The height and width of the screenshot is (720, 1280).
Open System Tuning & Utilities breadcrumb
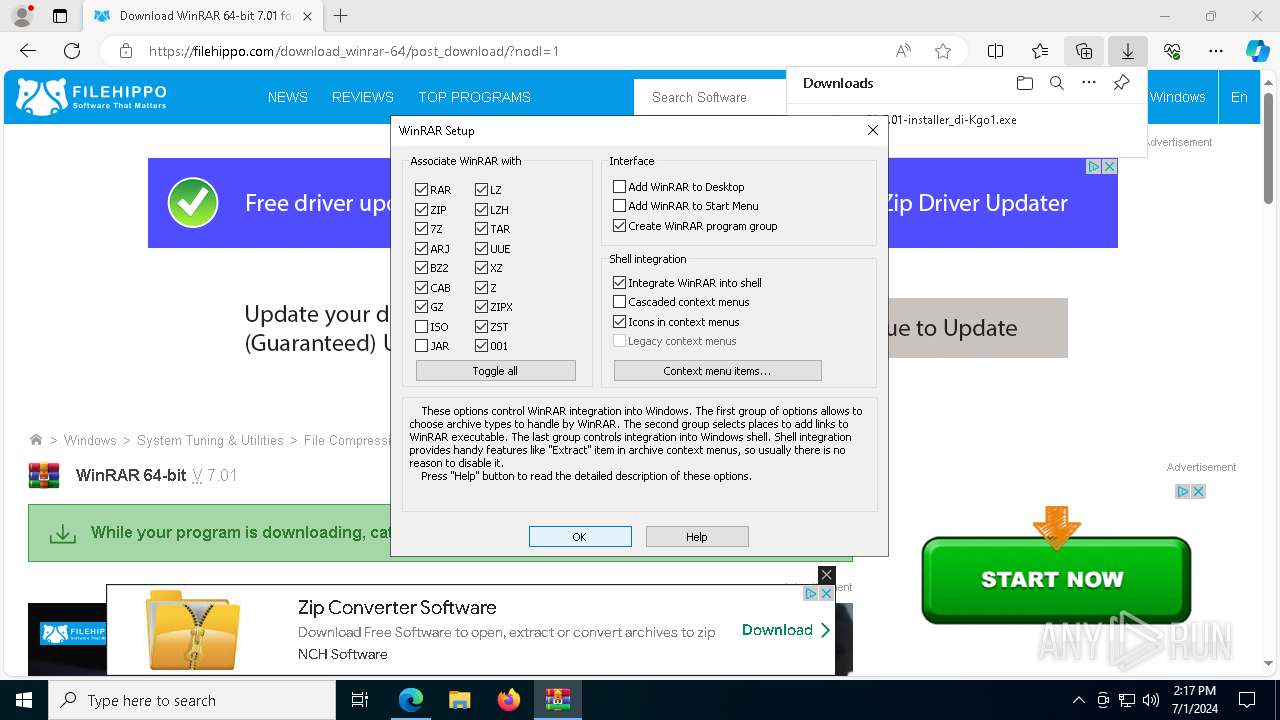[210, 440]
